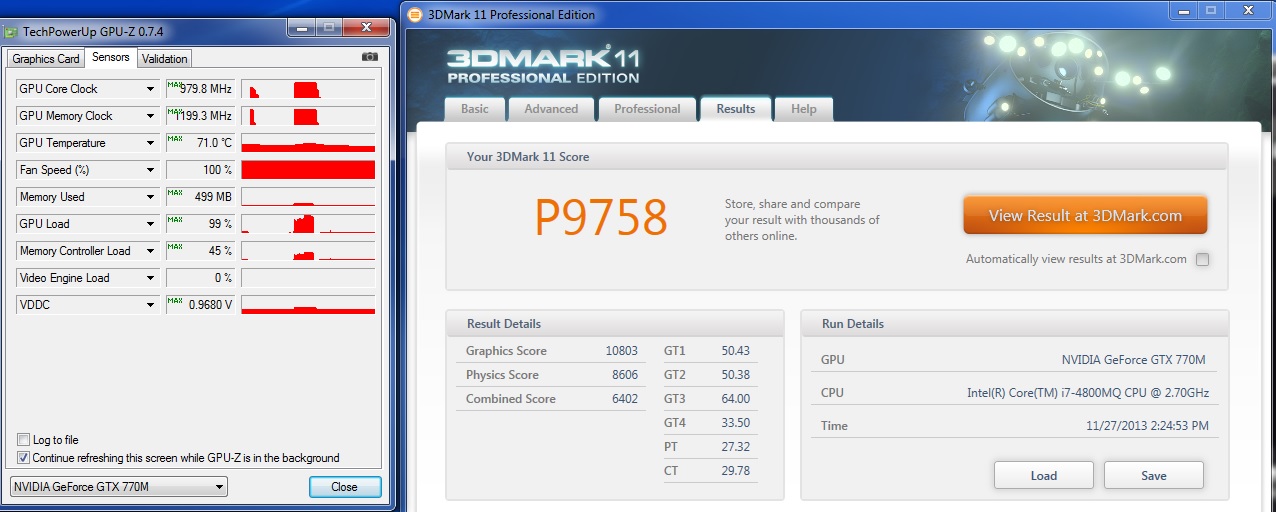Click View Result at 3DMark.com button
This screenshot has width=1276, height=512.
click(x=1085, y=215)
